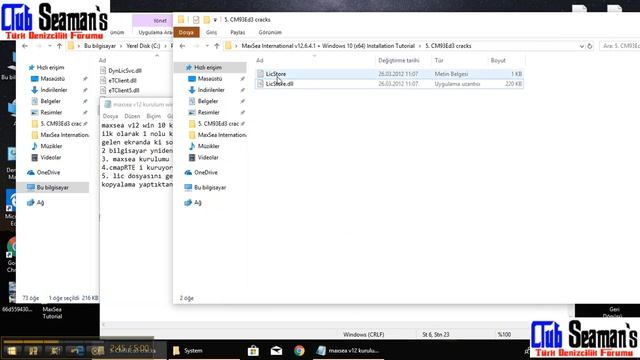Click Yerel Disk (C:) breadcrumb in back window

click(x=143, y=46)
